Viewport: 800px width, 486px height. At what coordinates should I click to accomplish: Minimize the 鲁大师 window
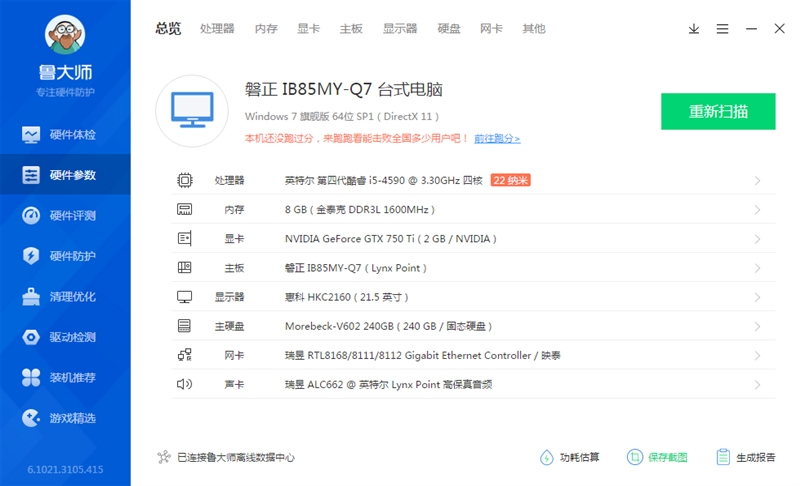pos(751,29)
